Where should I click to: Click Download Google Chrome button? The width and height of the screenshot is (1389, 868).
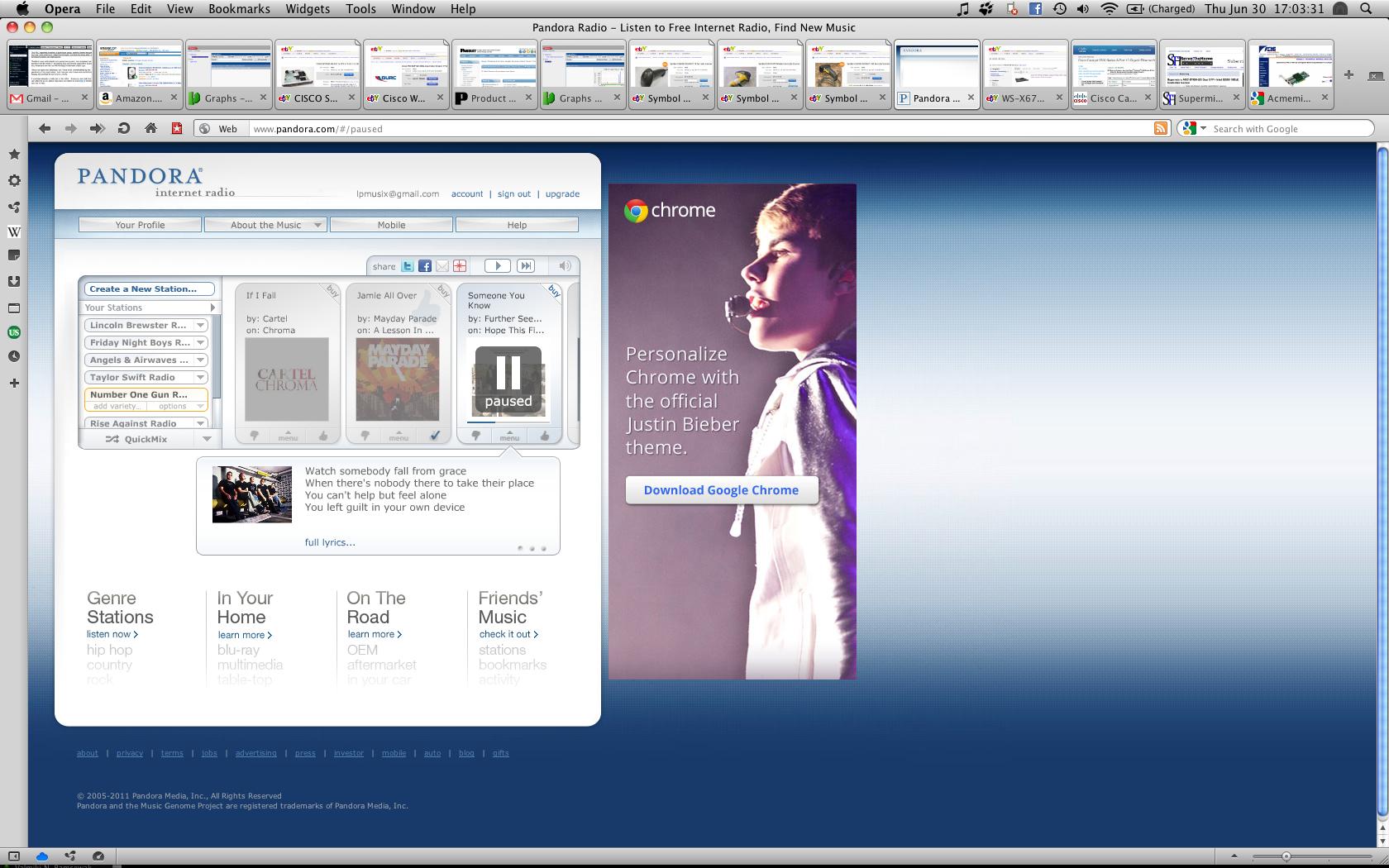722,489
